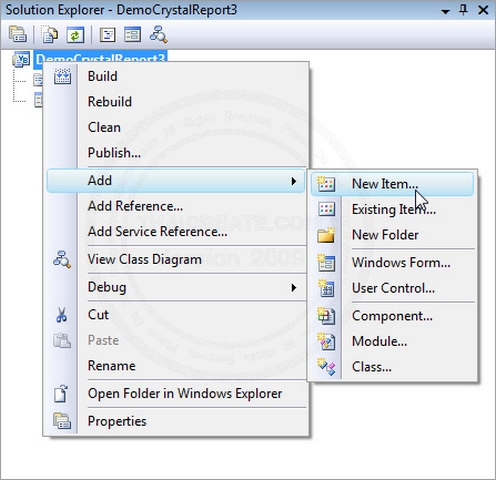Click the New Folder icon
This screenshot has width=496, height=480.
coord(326,235)
